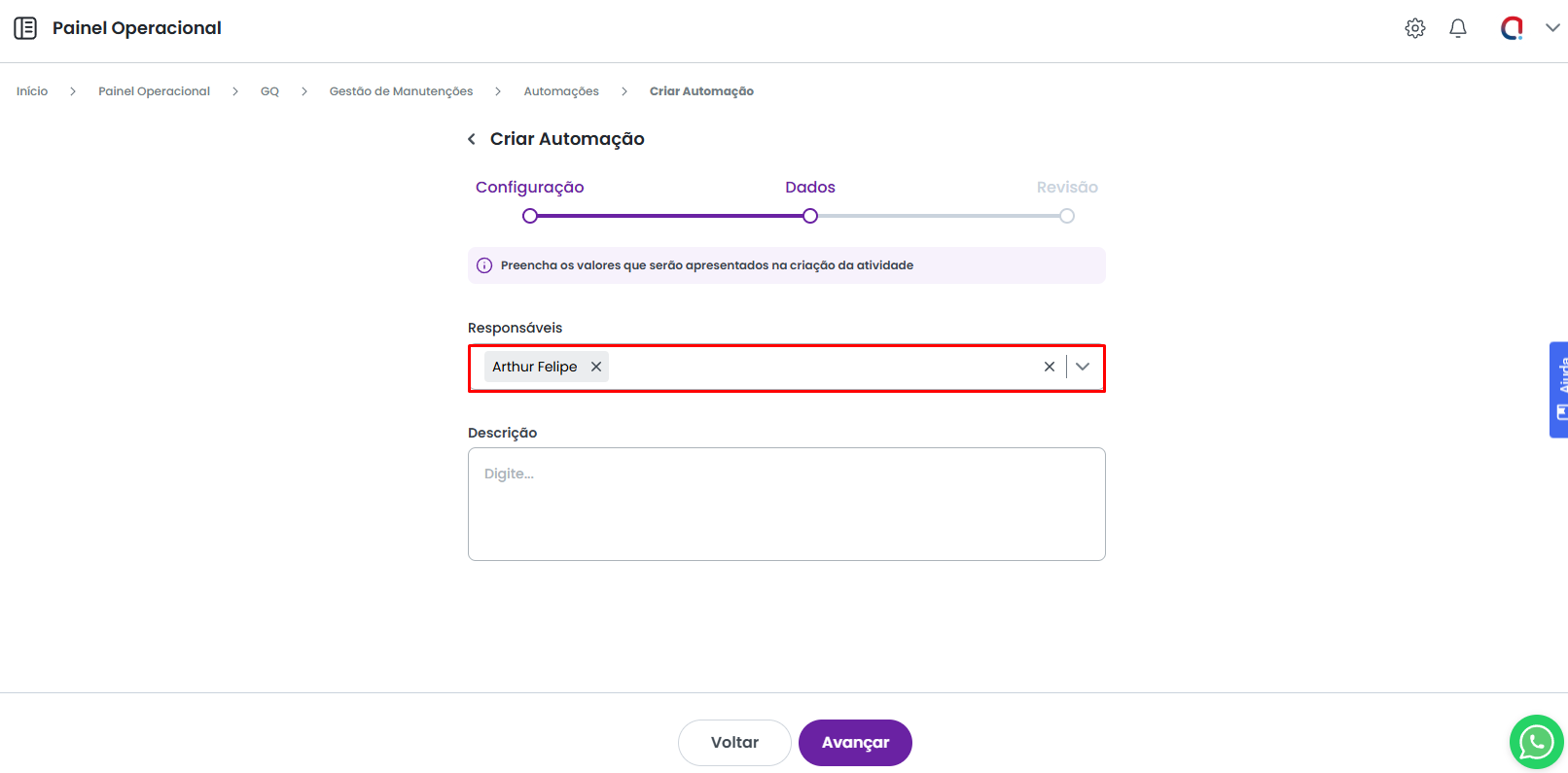Select the Revisão step label
Viewport: 1568px width, 773px height.
[1067, 187]
